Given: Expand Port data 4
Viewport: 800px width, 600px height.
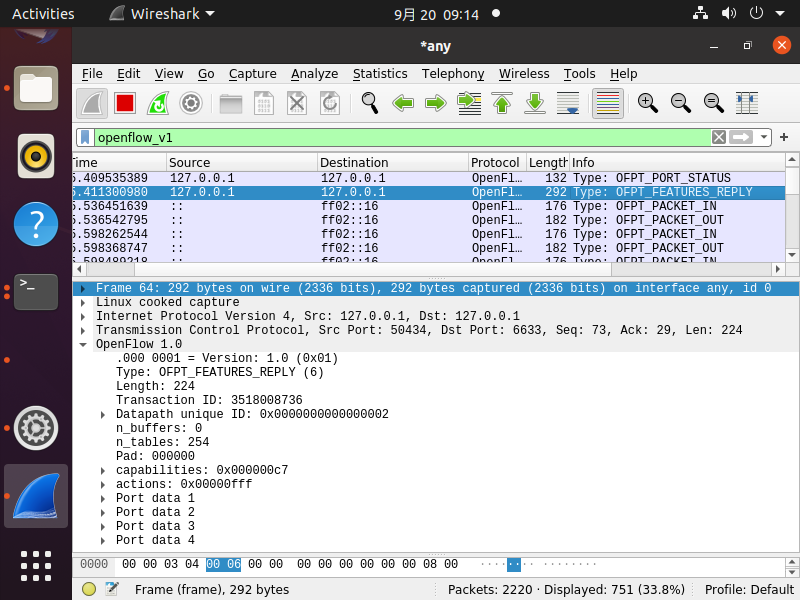Looking at the screenshot, I should (x=103, y=541).
